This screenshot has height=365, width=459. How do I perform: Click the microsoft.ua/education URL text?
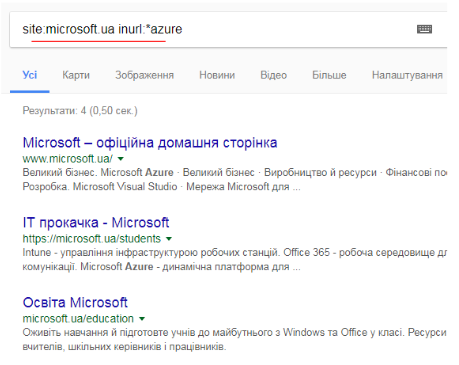click(78, 319)
